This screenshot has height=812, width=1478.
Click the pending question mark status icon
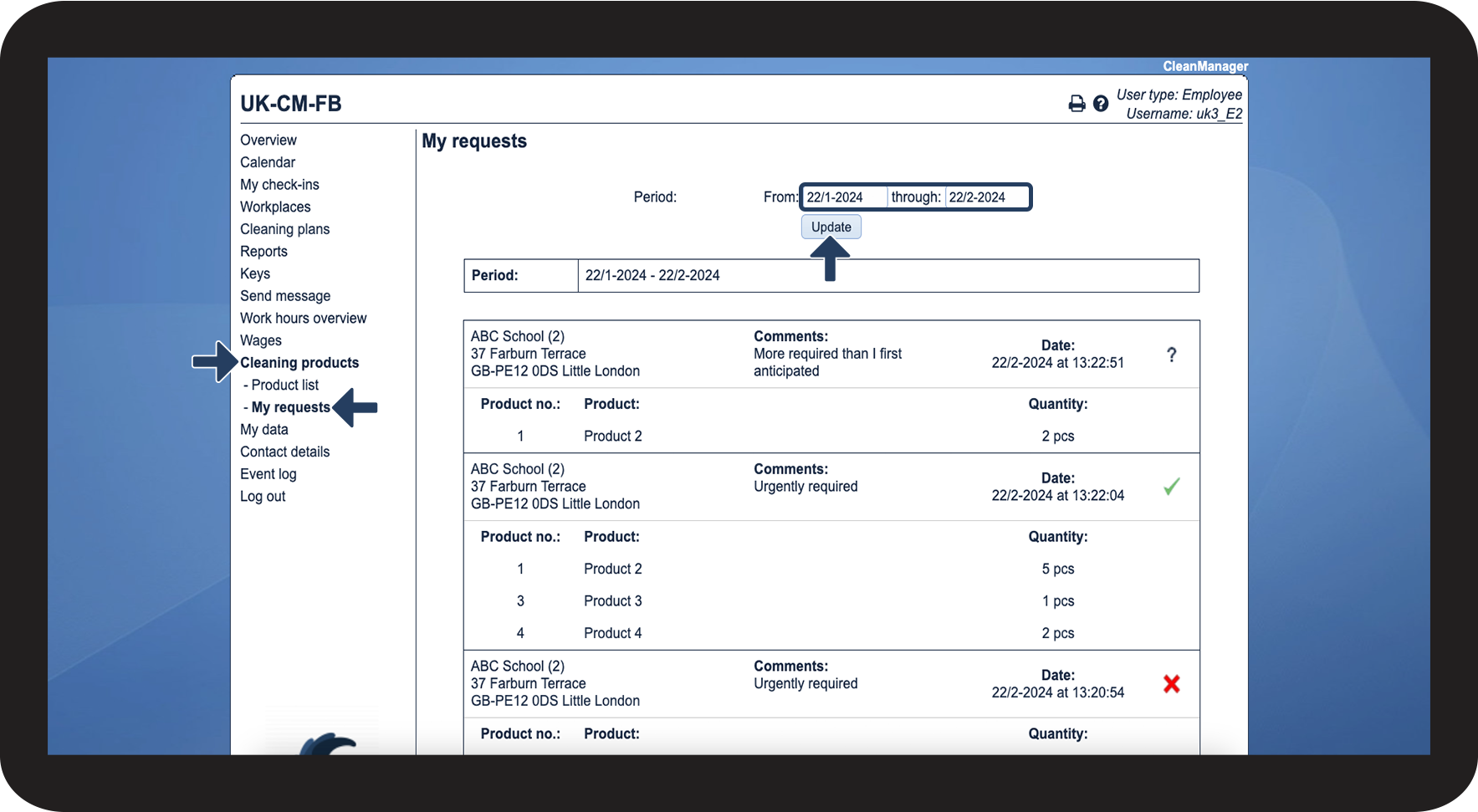coord(1172,355)
